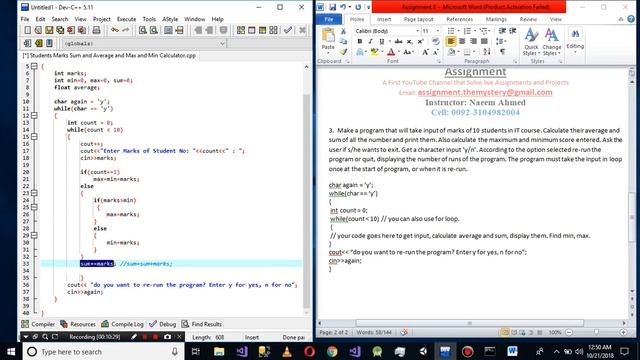Screen dimensions: 640x360
Task: Toggle Italic formatting in Word ribbon
Action: pyautogui.click(x=370, y=41)
